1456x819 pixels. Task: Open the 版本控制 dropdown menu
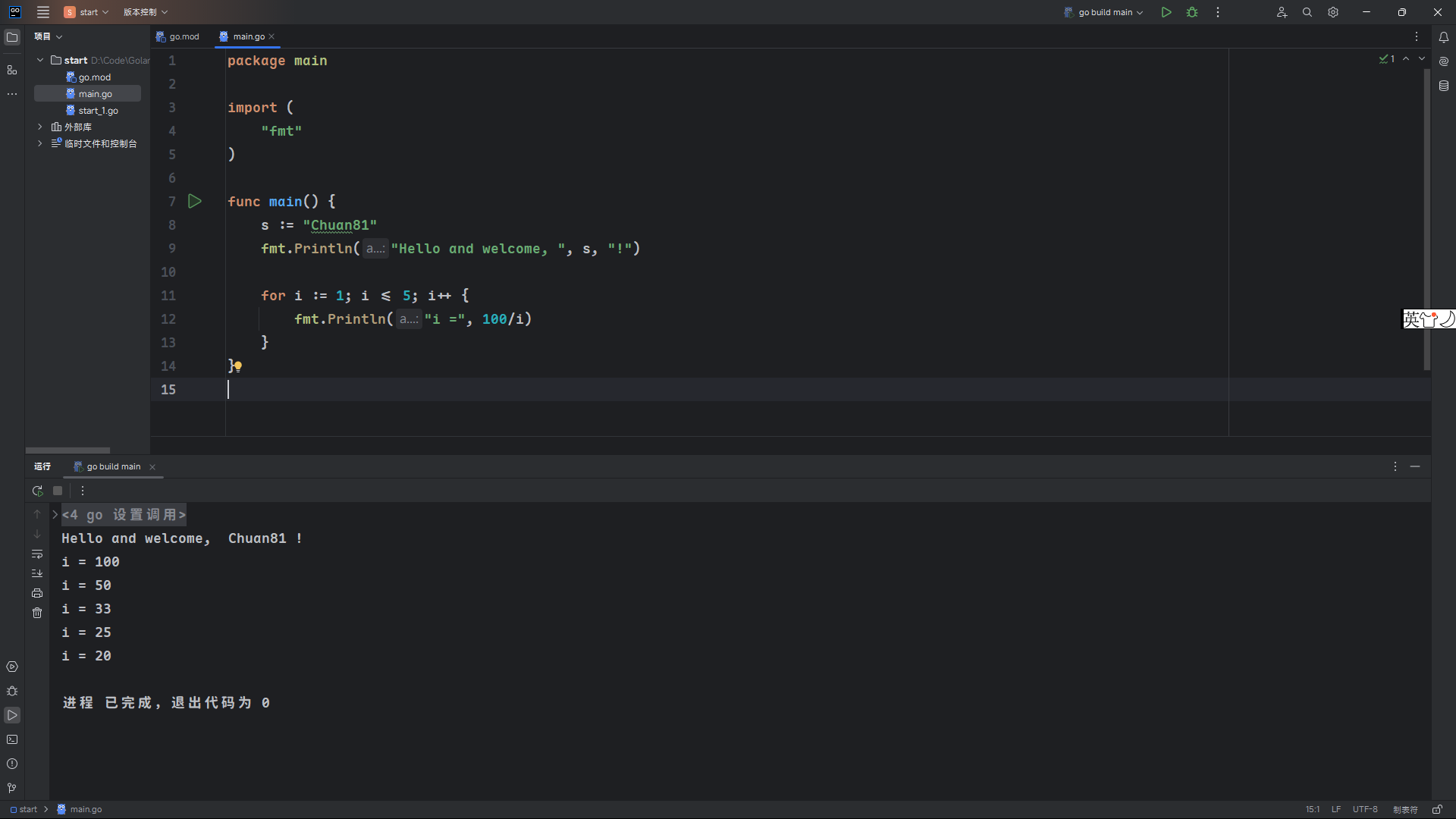[x=145, y=12]
